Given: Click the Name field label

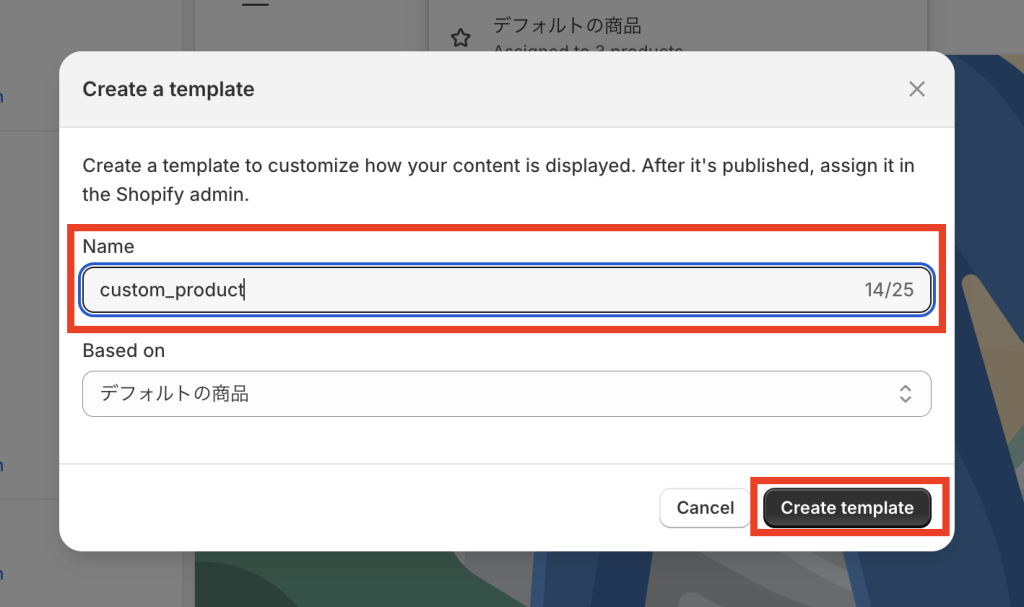Looking at the screenshot, I should pos(108,246).
